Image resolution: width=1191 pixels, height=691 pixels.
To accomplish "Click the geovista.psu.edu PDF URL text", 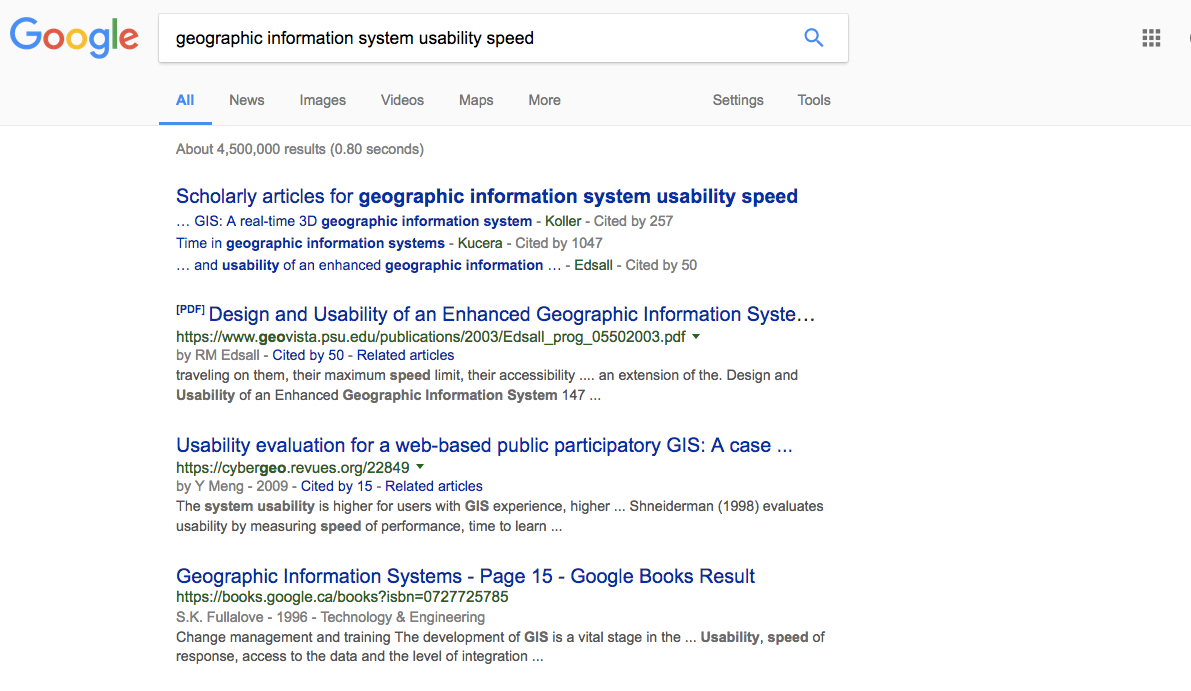I will [x=431, y=336].
